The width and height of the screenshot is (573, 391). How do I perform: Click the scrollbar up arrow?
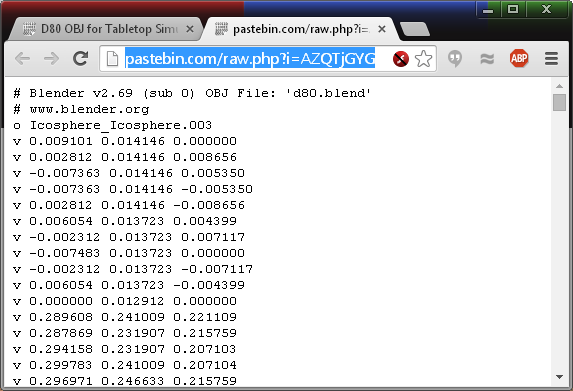coord(559,86)
